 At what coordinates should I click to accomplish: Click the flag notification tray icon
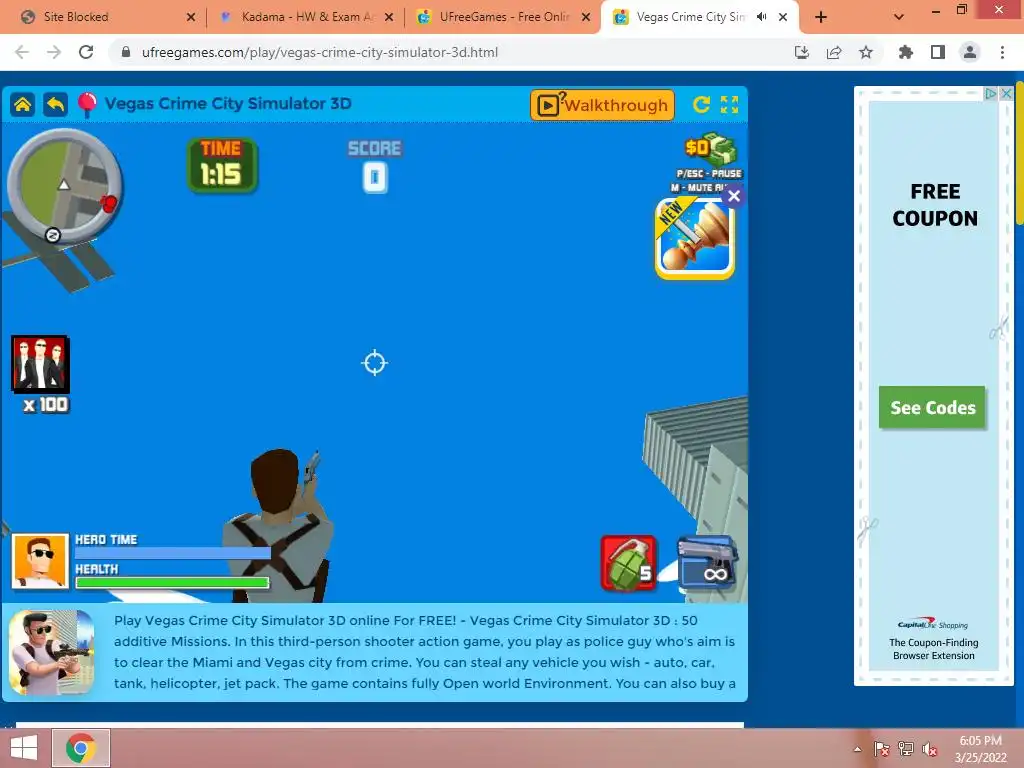pyautogui.click(x=882, y=749)
